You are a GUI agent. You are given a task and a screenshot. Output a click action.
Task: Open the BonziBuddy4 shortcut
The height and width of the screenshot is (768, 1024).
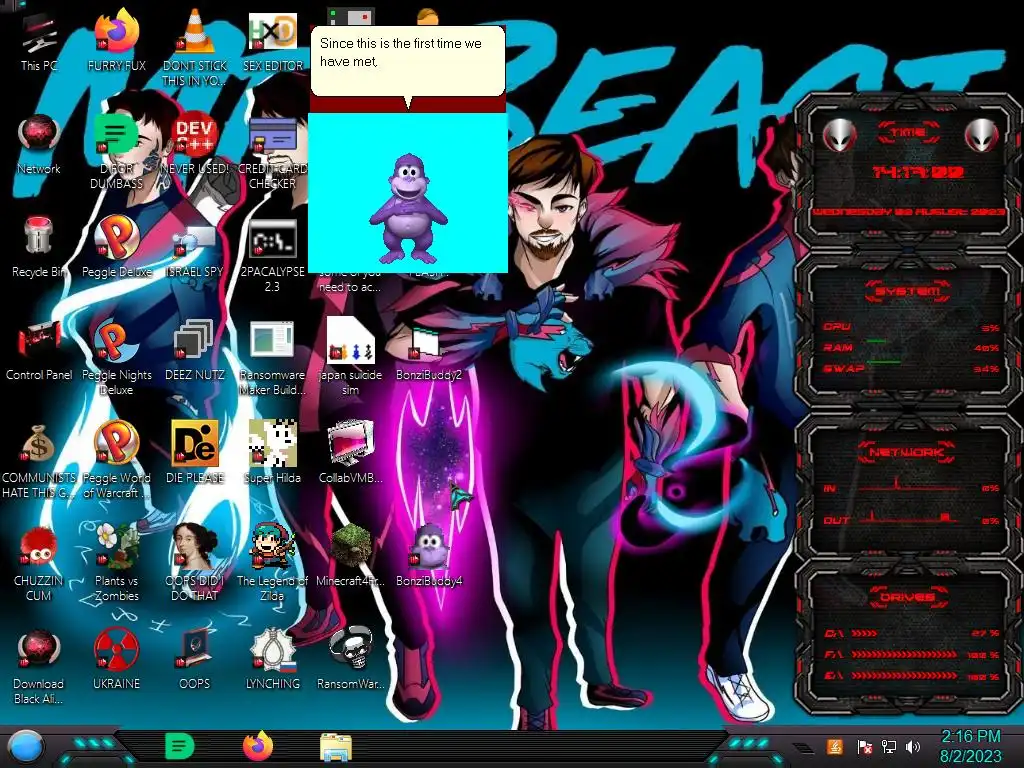(x=428, y=555)
